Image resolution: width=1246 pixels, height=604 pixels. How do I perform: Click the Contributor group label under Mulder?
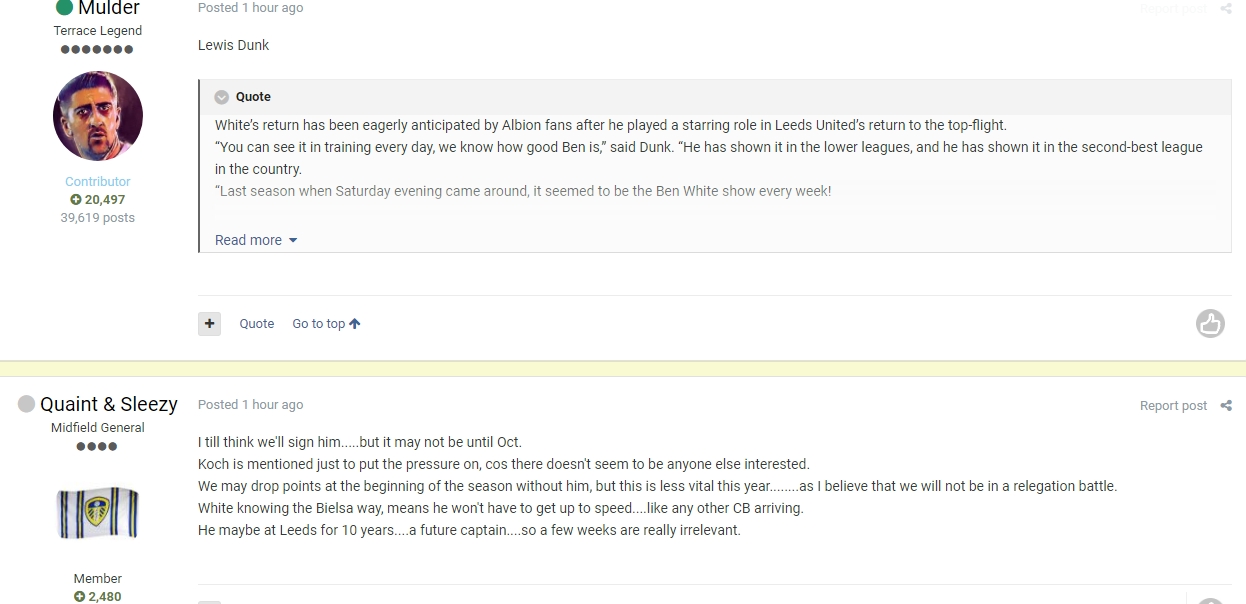click(98, 182)
